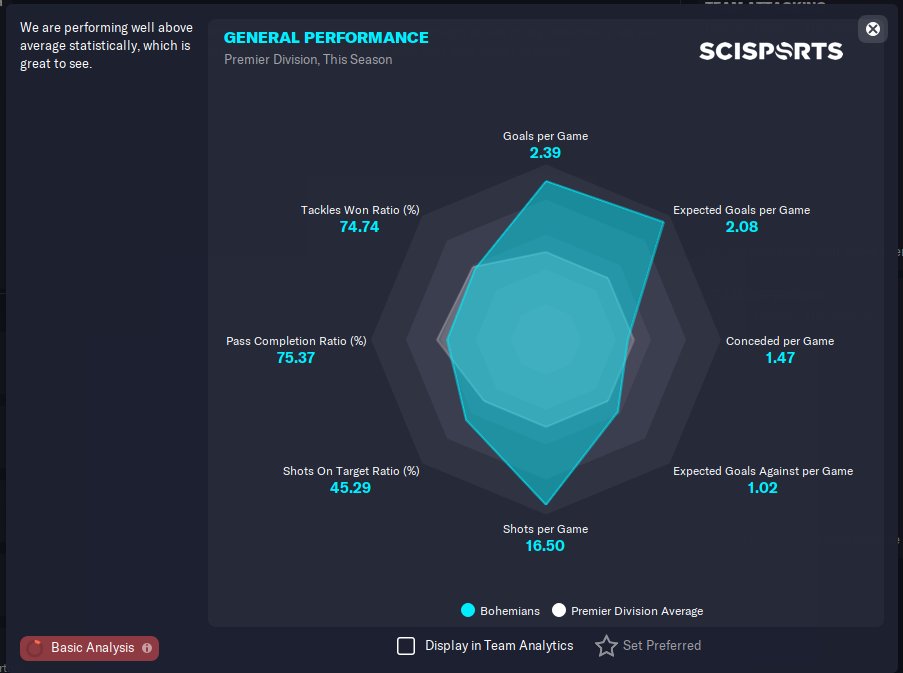This screenshot has width=903, height=673.
Task: Click the spinner icon beside Basic Analysis
Action: (x=35, y=648)
